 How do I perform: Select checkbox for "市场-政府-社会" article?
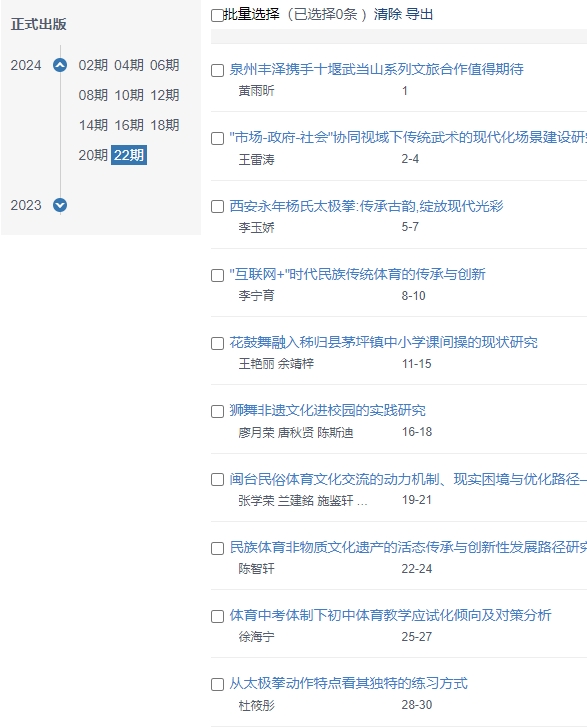217,139
